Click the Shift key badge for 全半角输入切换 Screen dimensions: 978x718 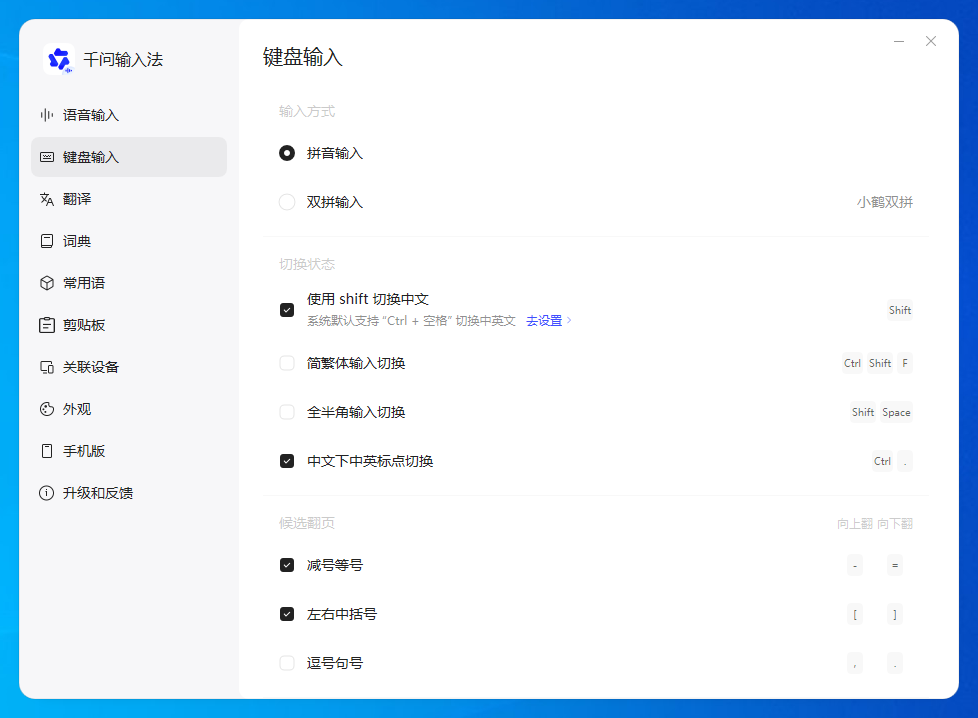tap(863, 412)
